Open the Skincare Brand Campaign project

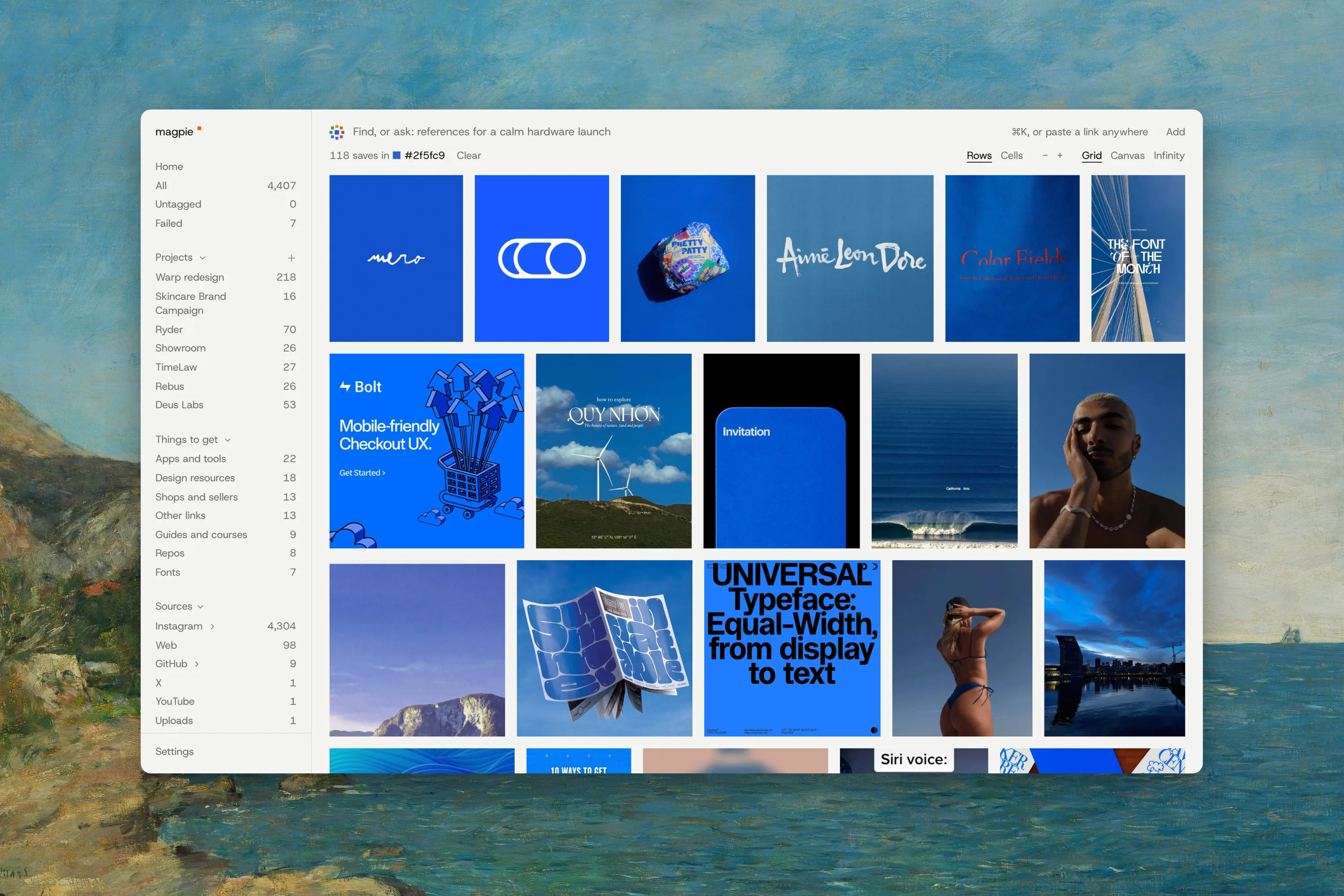point(225,303)
